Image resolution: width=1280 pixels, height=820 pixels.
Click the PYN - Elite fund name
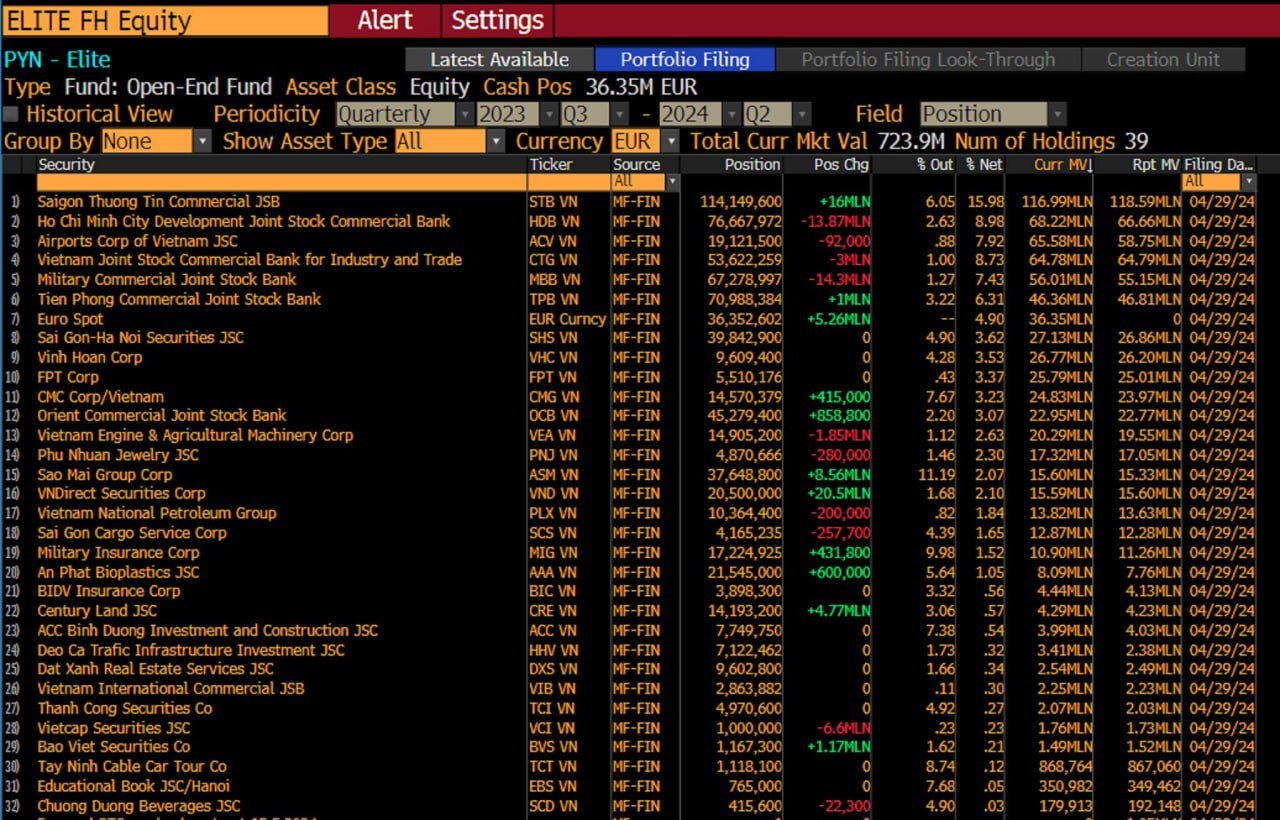point(57,59)
